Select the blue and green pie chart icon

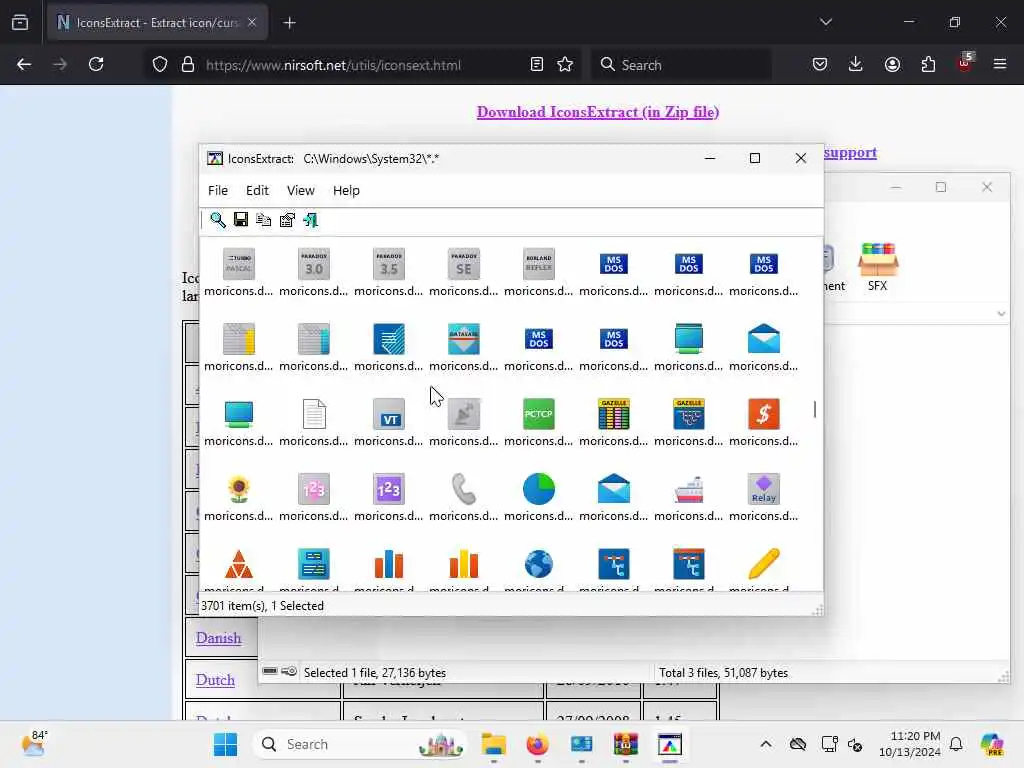[539, 489]
